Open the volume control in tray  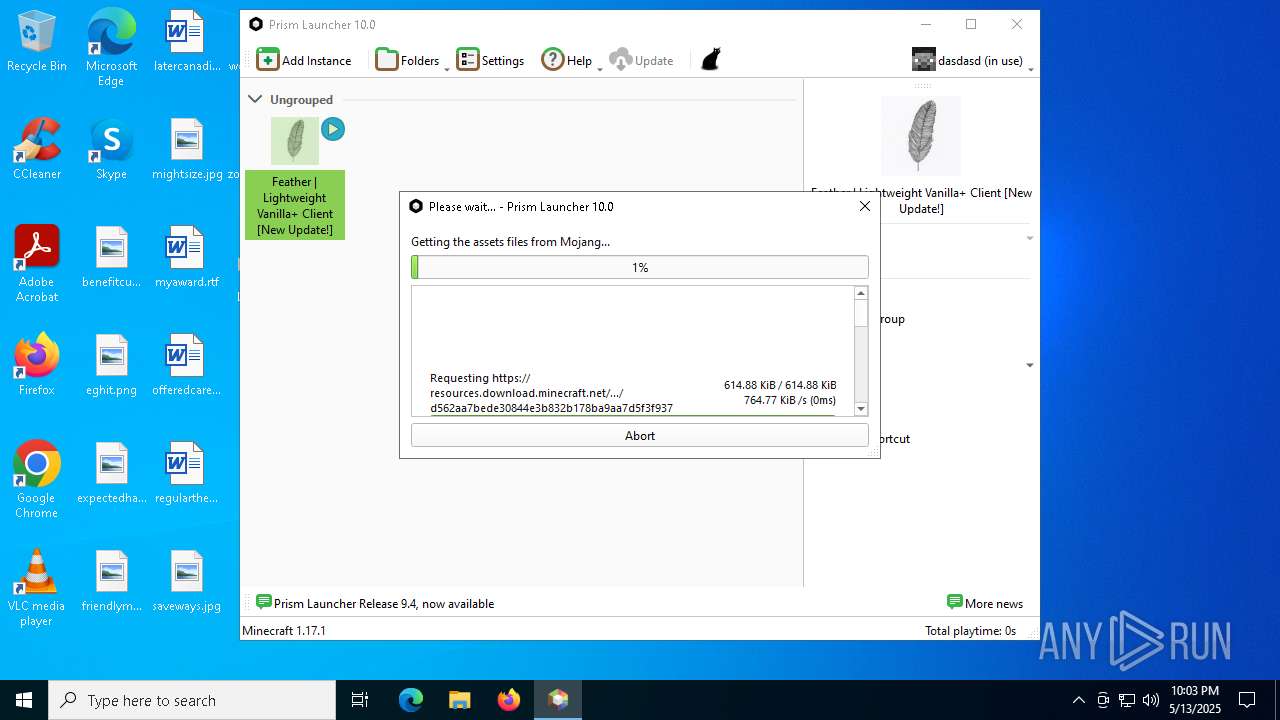1150,700
